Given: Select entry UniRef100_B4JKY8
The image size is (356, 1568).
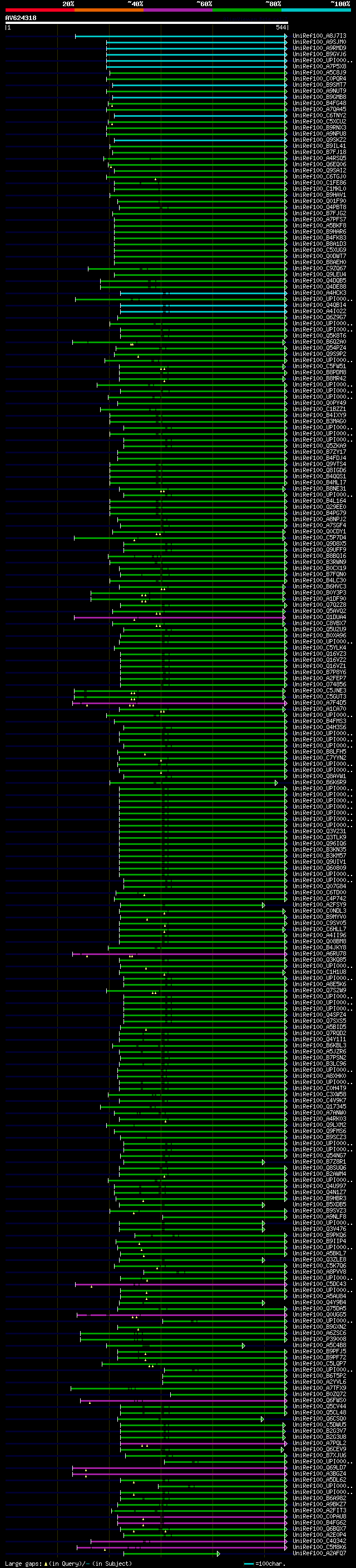Looking at the screenshot, I should (319, 947).
